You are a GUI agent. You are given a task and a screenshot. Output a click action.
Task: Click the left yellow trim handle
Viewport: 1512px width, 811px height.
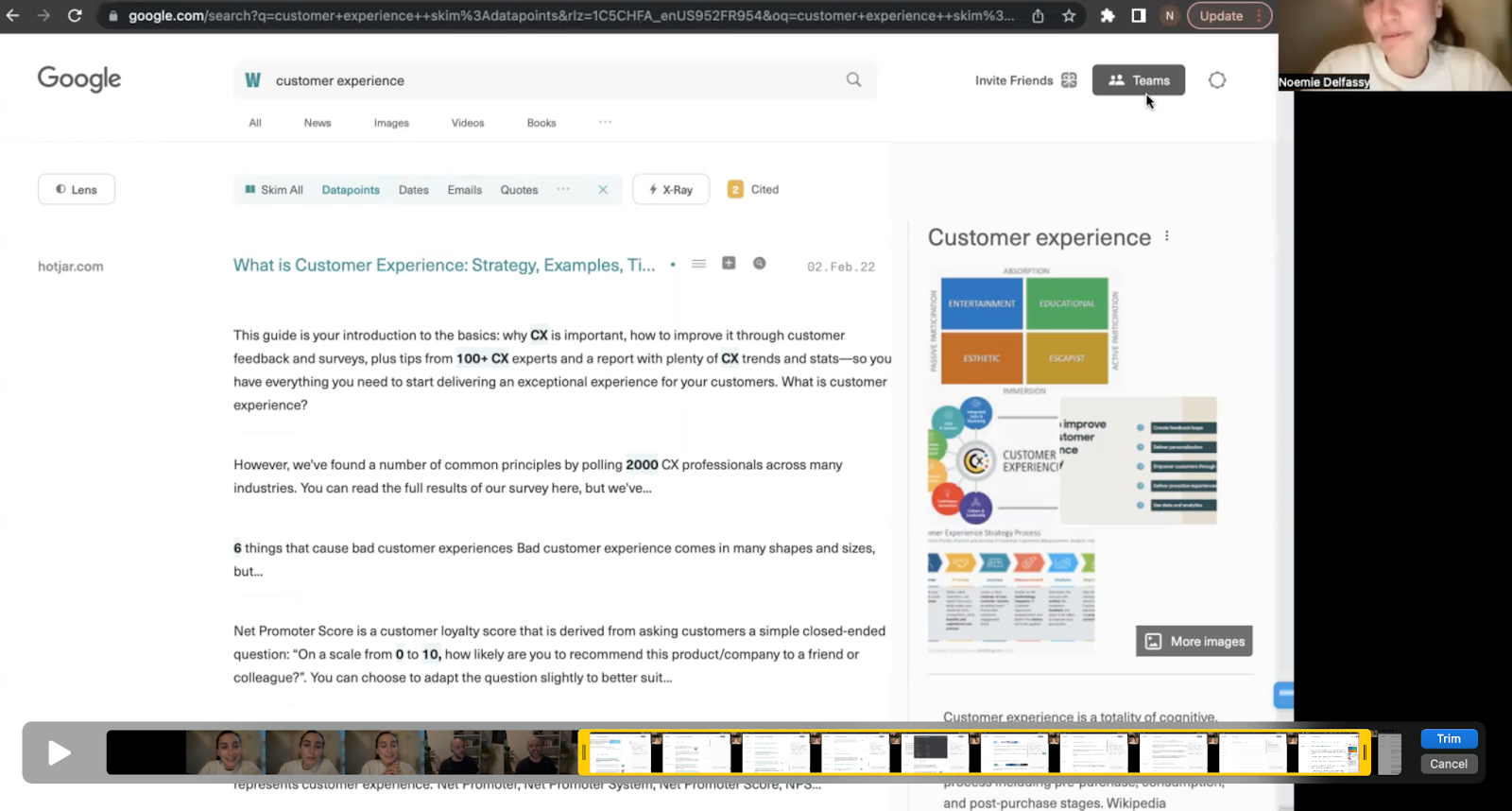click(x=584, y=752)
